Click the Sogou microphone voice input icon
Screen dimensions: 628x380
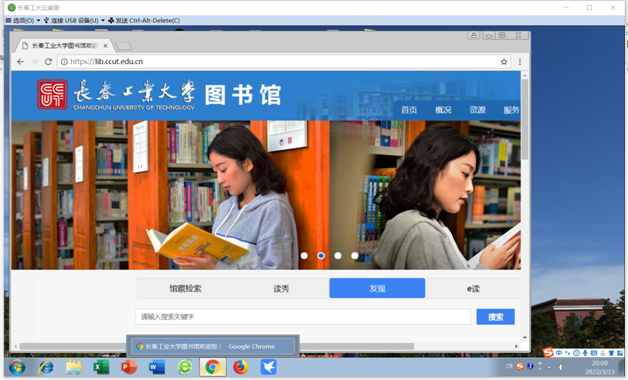(x=585, y=353)
